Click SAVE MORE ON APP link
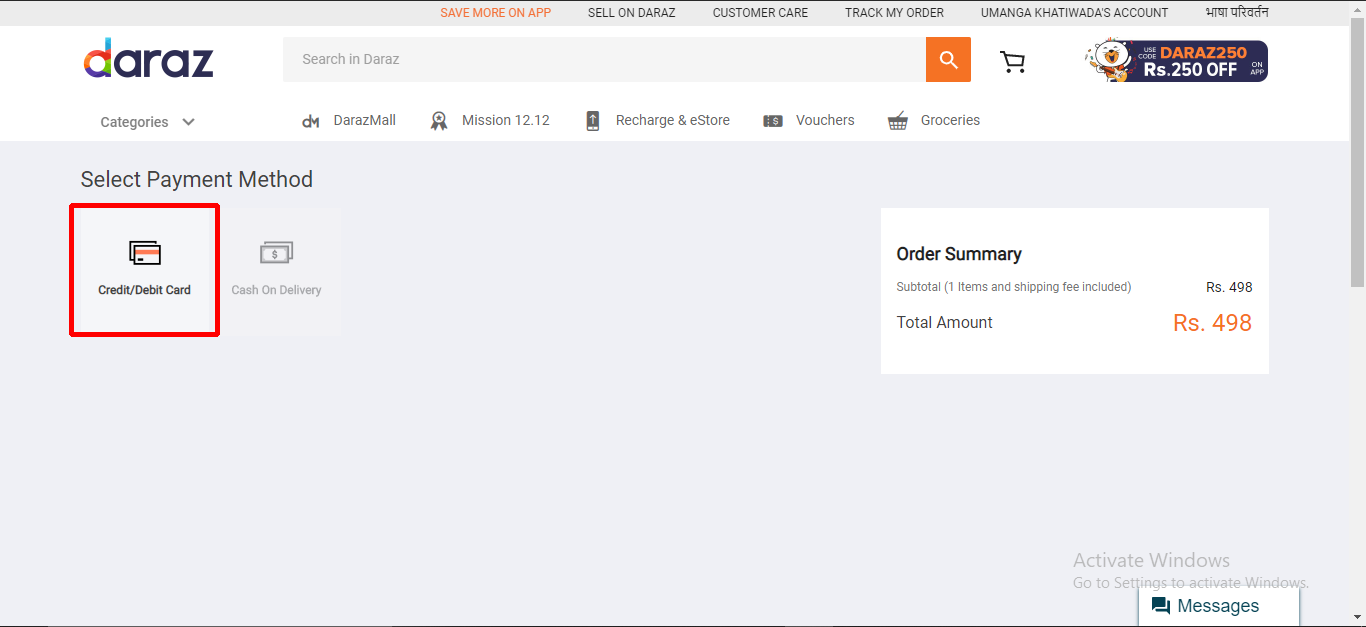 click(496, 13)
